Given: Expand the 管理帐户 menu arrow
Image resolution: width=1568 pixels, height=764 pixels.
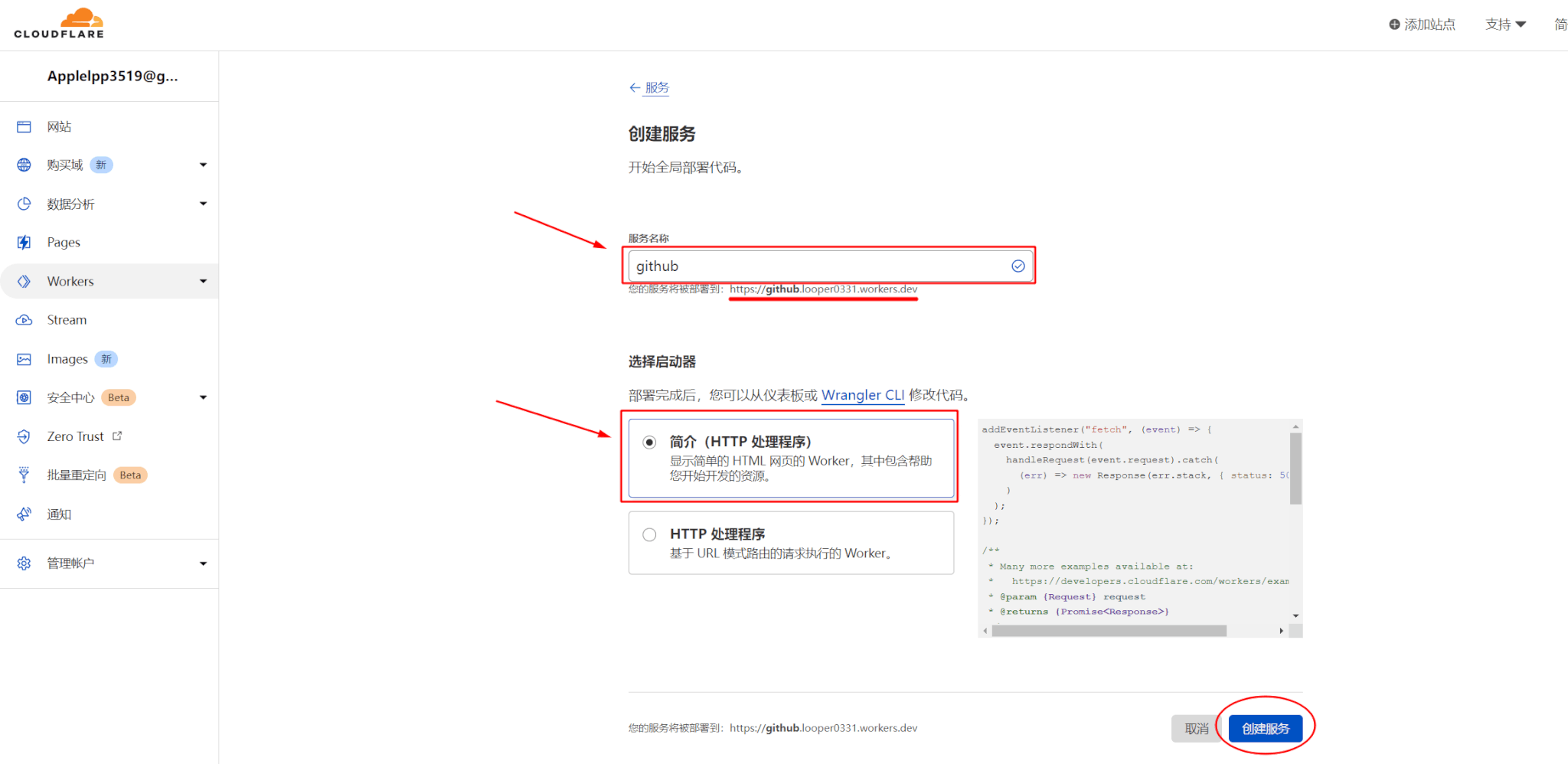Looking at the screenshot, I should point(203,563).
